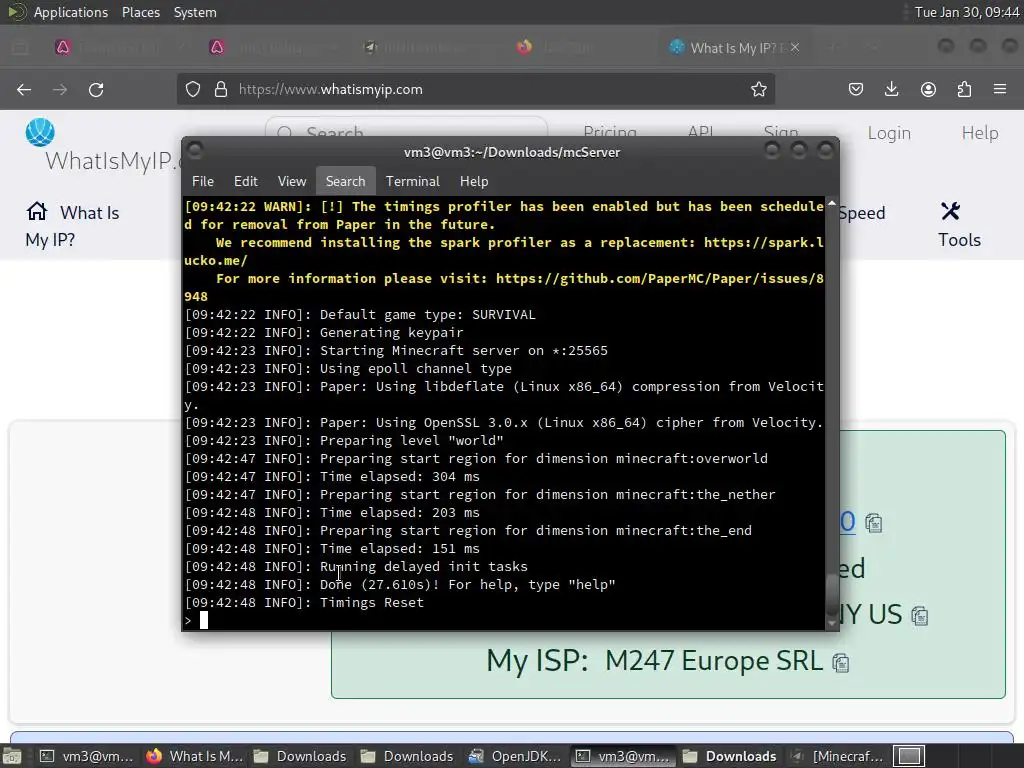The image size is (1024, 768).
Task: Click the show desktop icon in bottom panel
Action: click(10, 756)
